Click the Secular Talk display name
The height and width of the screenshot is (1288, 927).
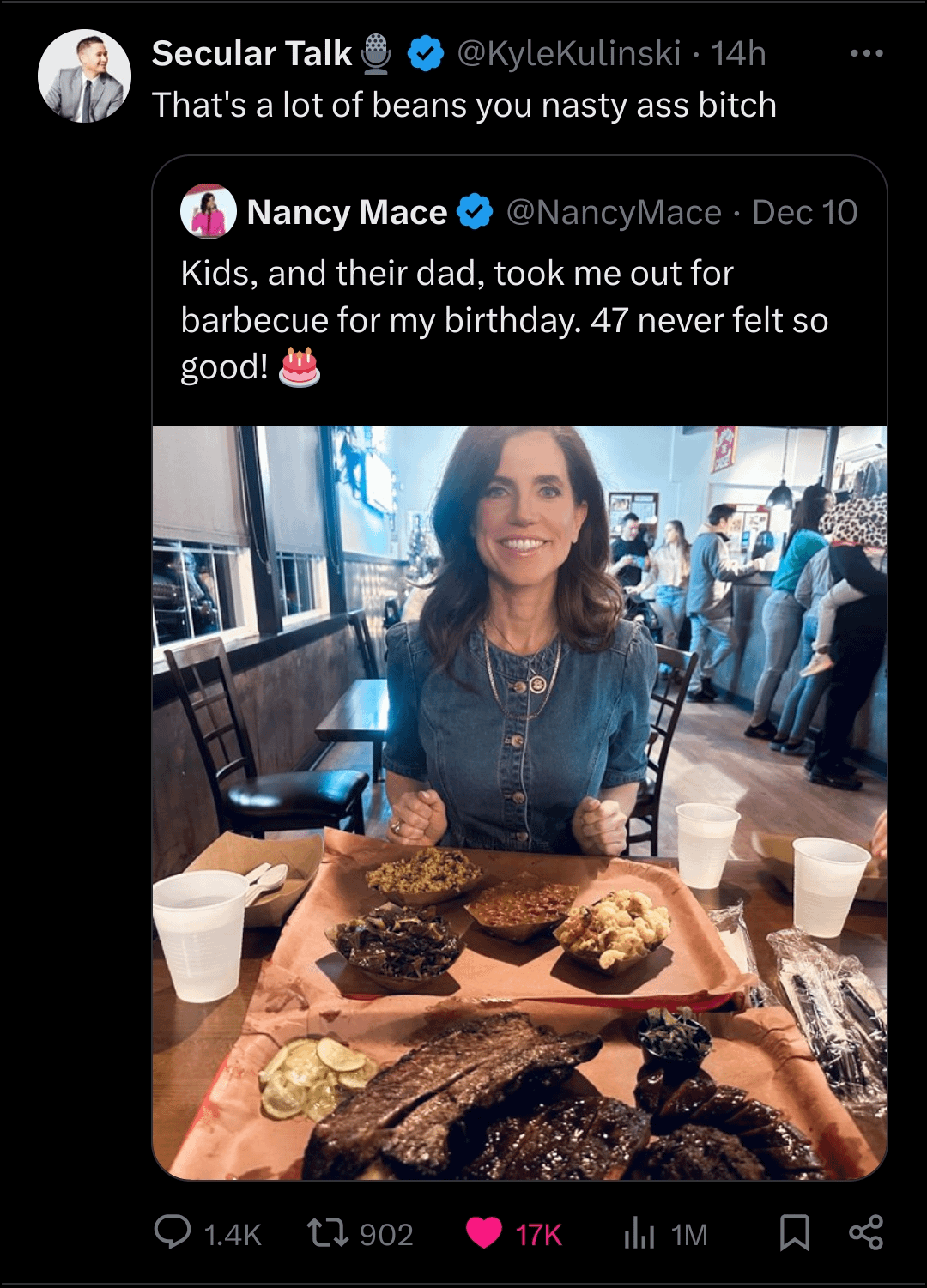tap(251, 53)
